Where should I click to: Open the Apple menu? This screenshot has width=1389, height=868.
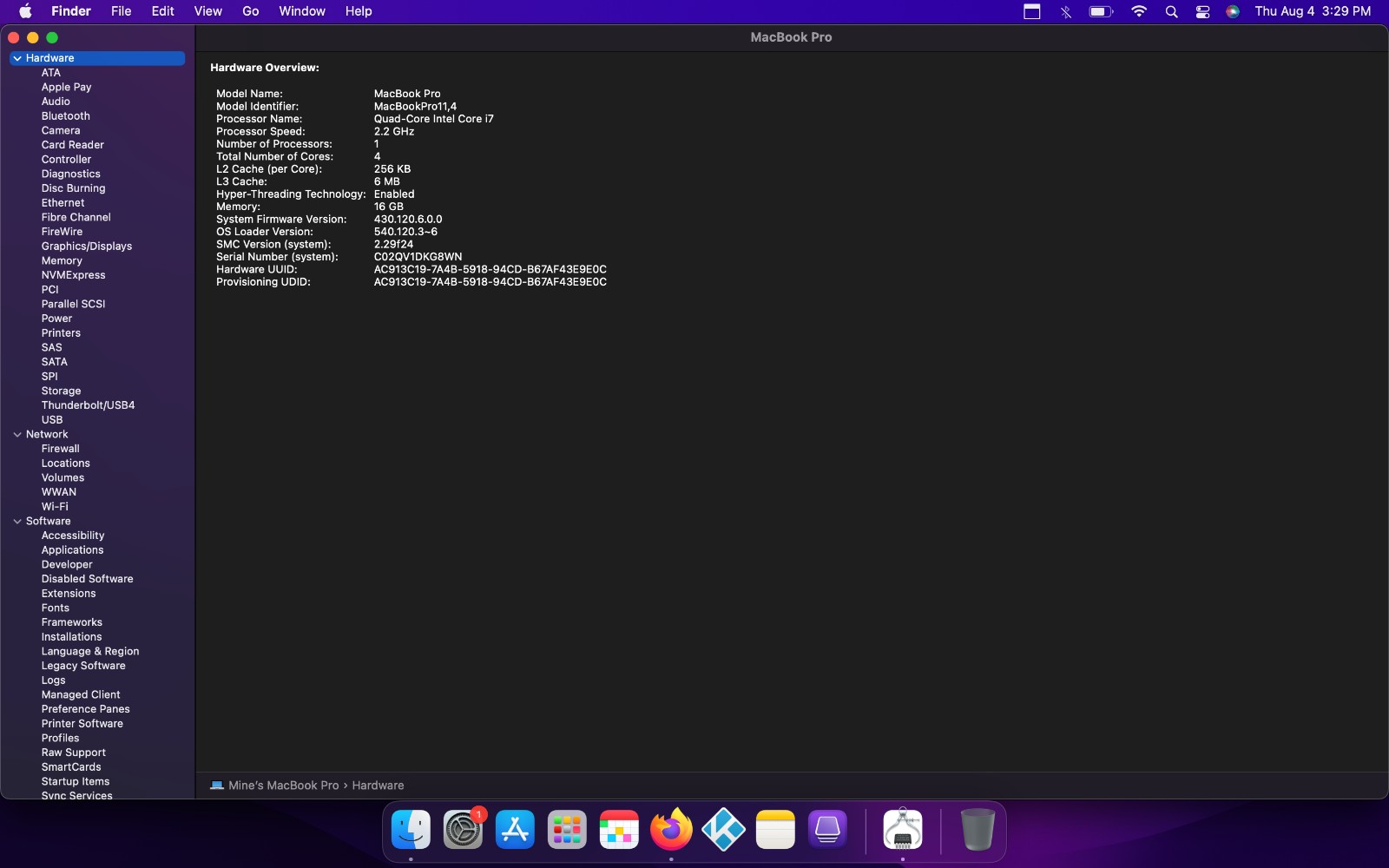click(25, 11)
